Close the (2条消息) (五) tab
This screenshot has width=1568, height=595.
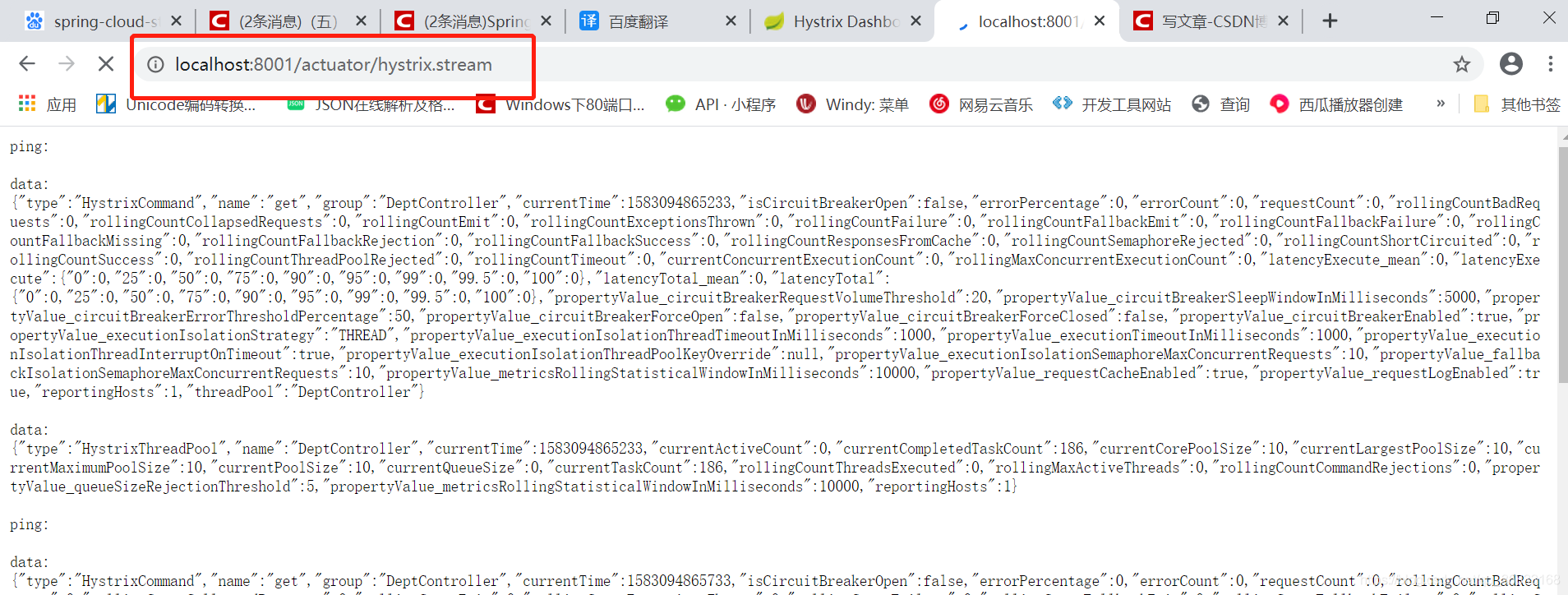point(361,21)
